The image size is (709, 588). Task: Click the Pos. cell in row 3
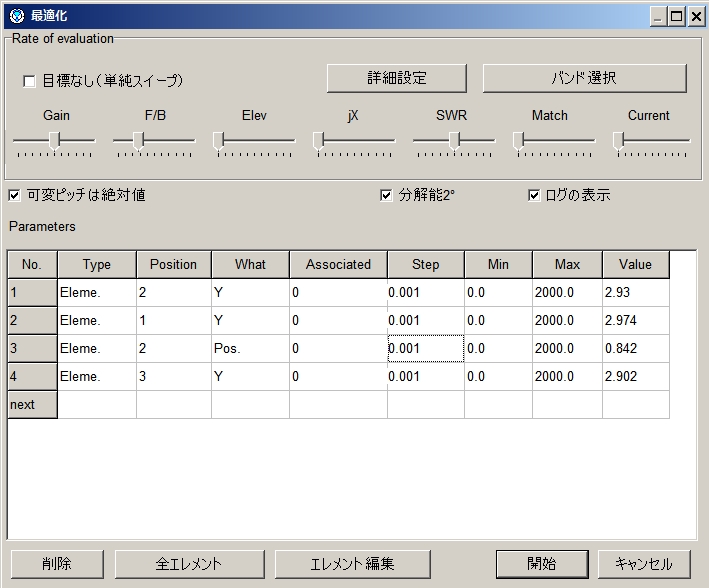point(250,349)
